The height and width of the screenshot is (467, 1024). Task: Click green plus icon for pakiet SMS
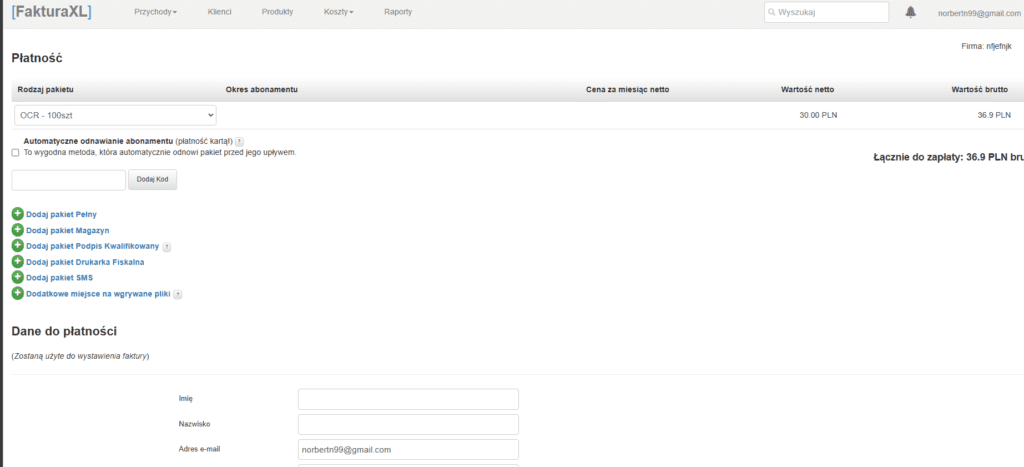(17, 278)
